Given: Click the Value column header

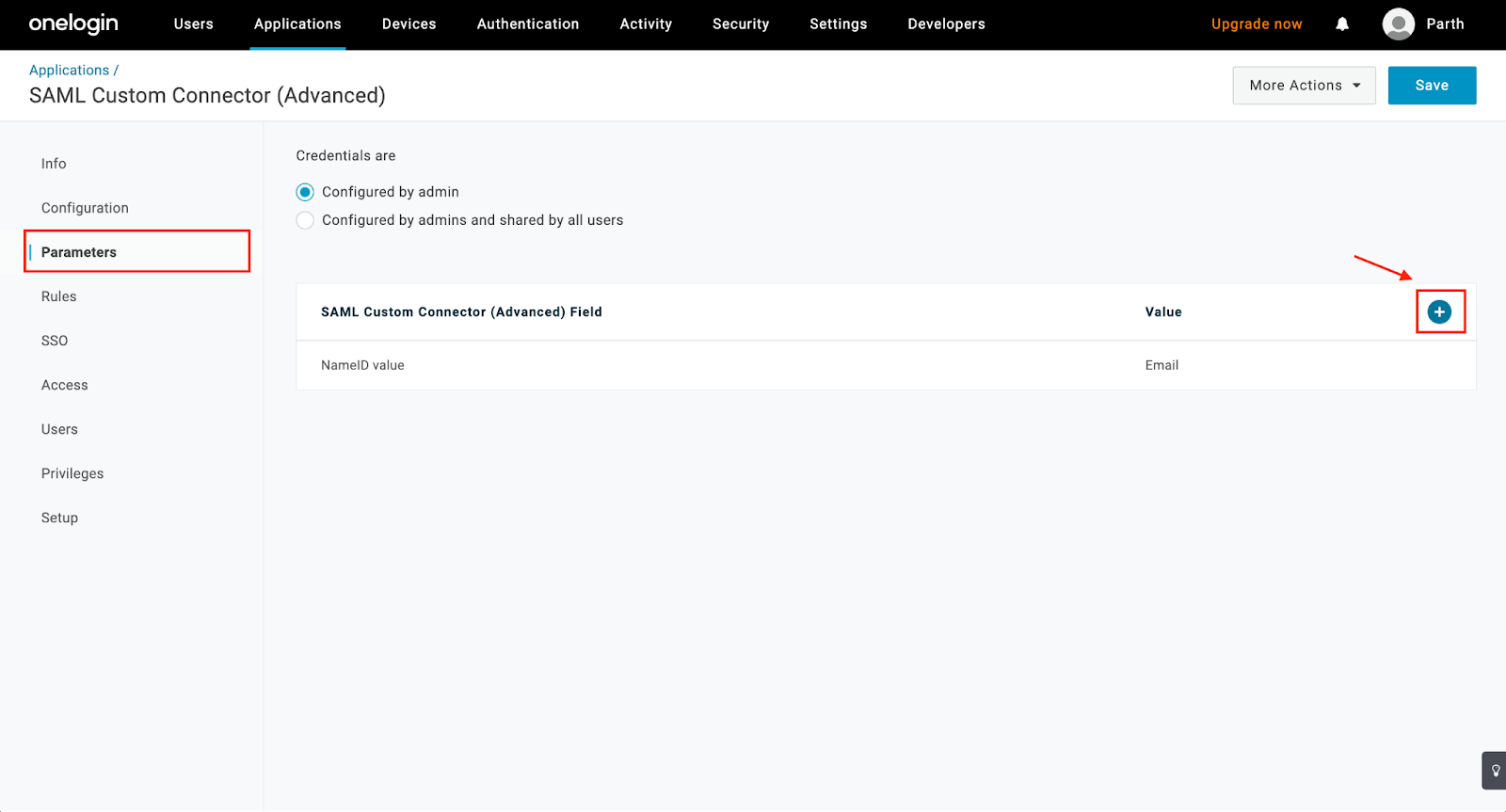Looking at the screenshot, I should click(x=1163, y=312).
